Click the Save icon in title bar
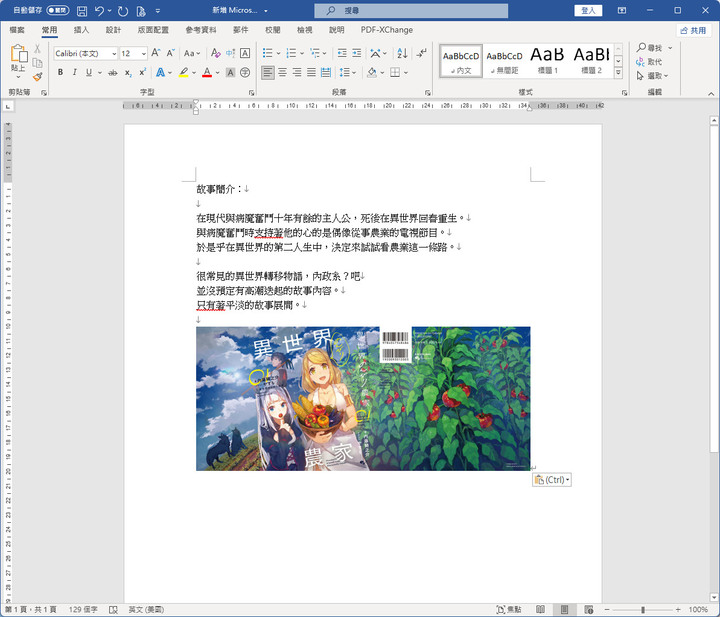The width and height of the screenshot is (720, 617). (82, 11)
